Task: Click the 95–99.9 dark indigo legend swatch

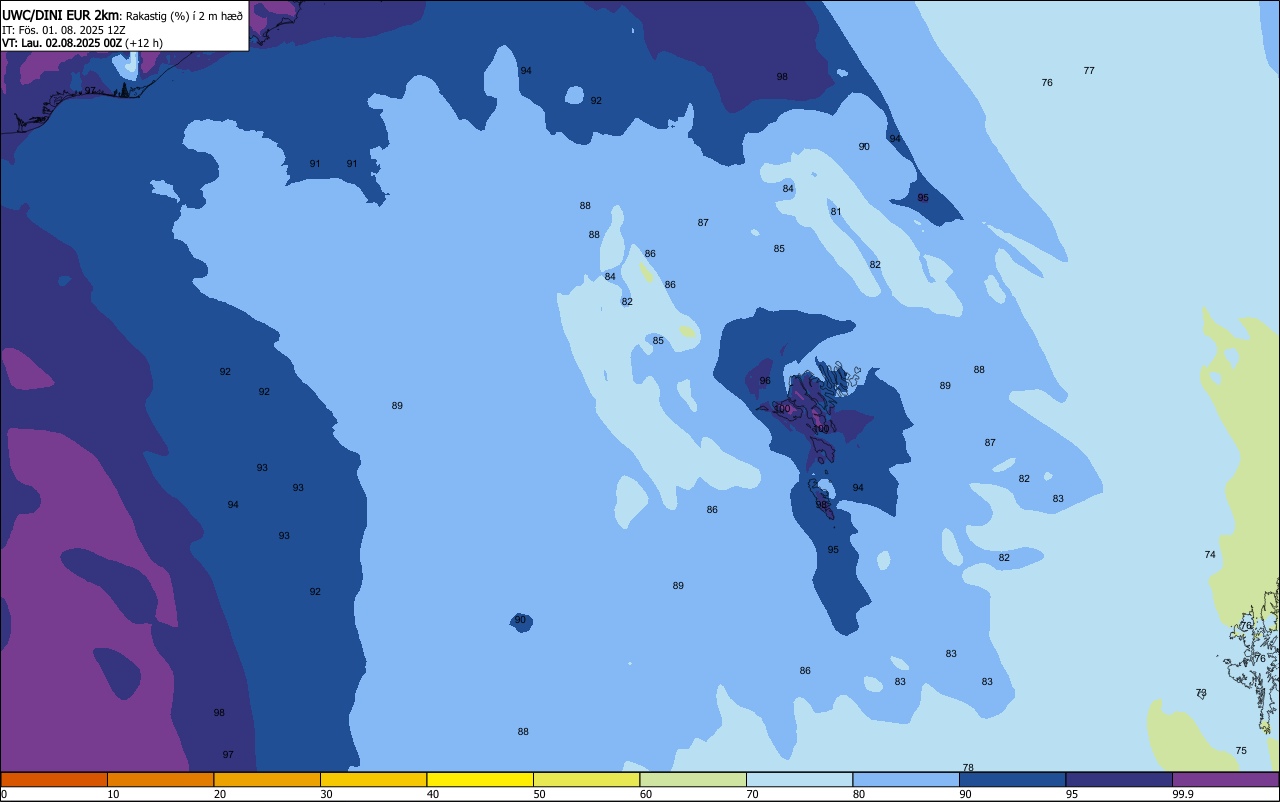Action: click(x=1119, y=779)
